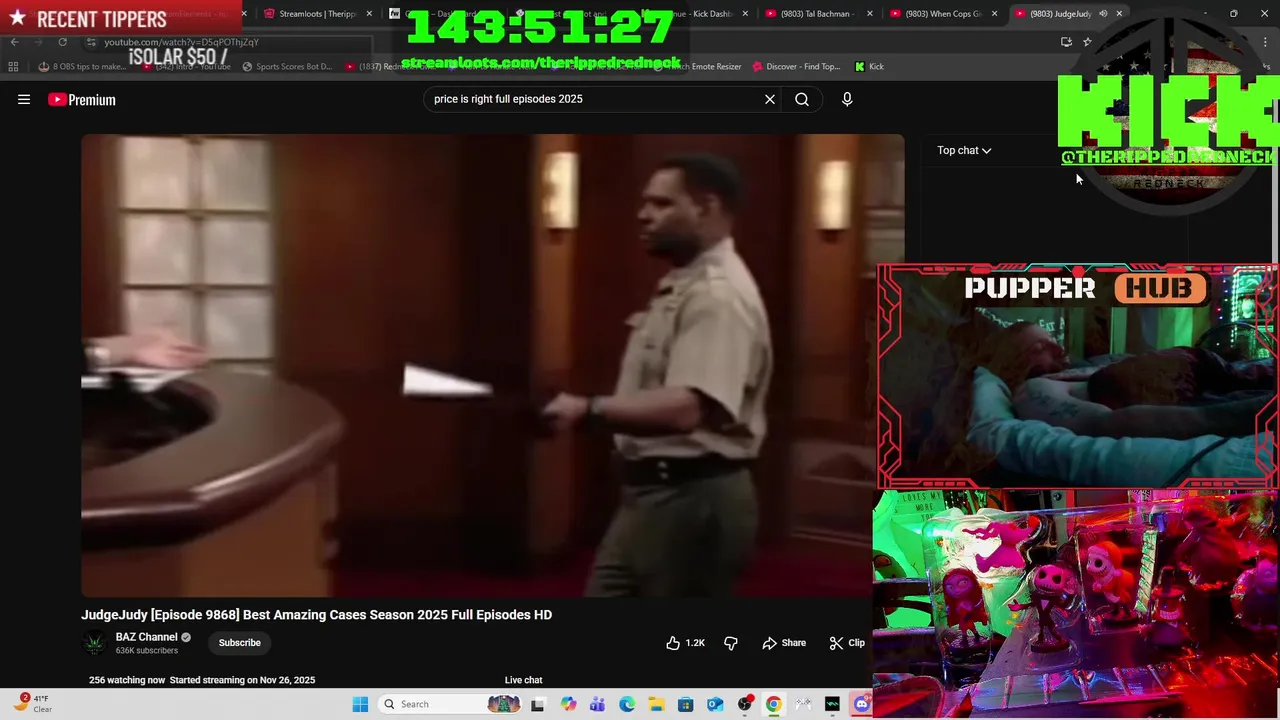Launch Copilot from the taskbar
This screenshot has height=720, width=1280.
568,704
